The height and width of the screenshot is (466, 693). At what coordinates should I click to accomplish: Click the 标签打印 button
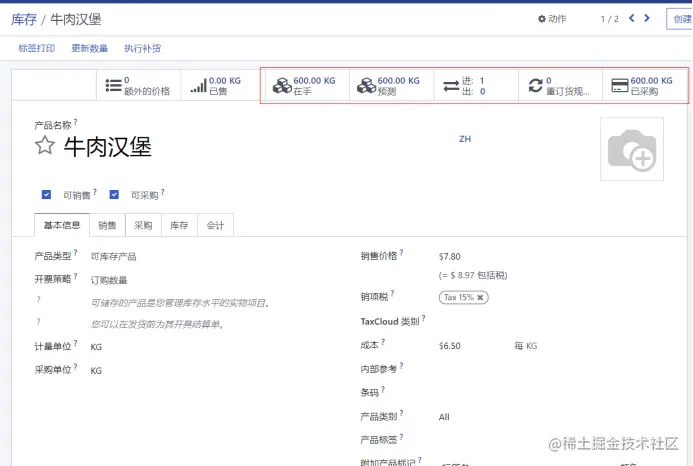pos(37,48)
